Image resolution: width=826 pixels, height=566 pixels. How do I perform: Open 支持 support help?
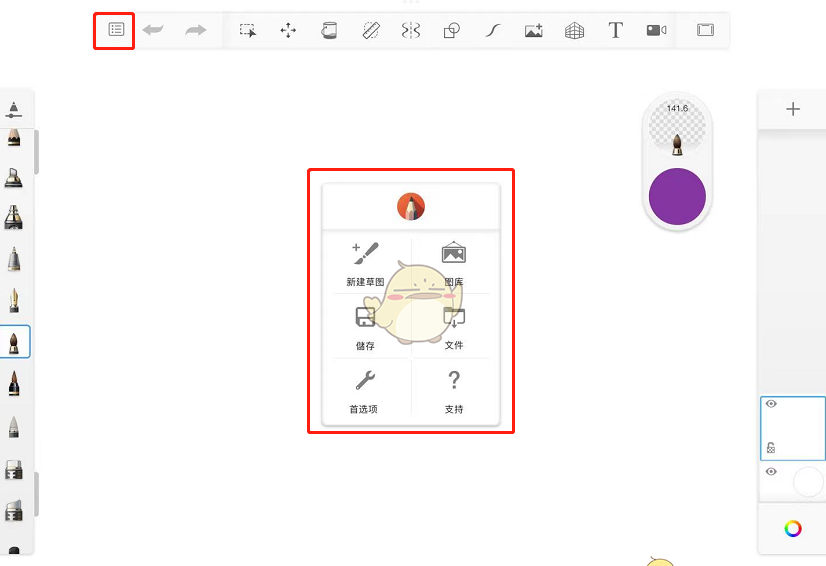click(454, 392)
